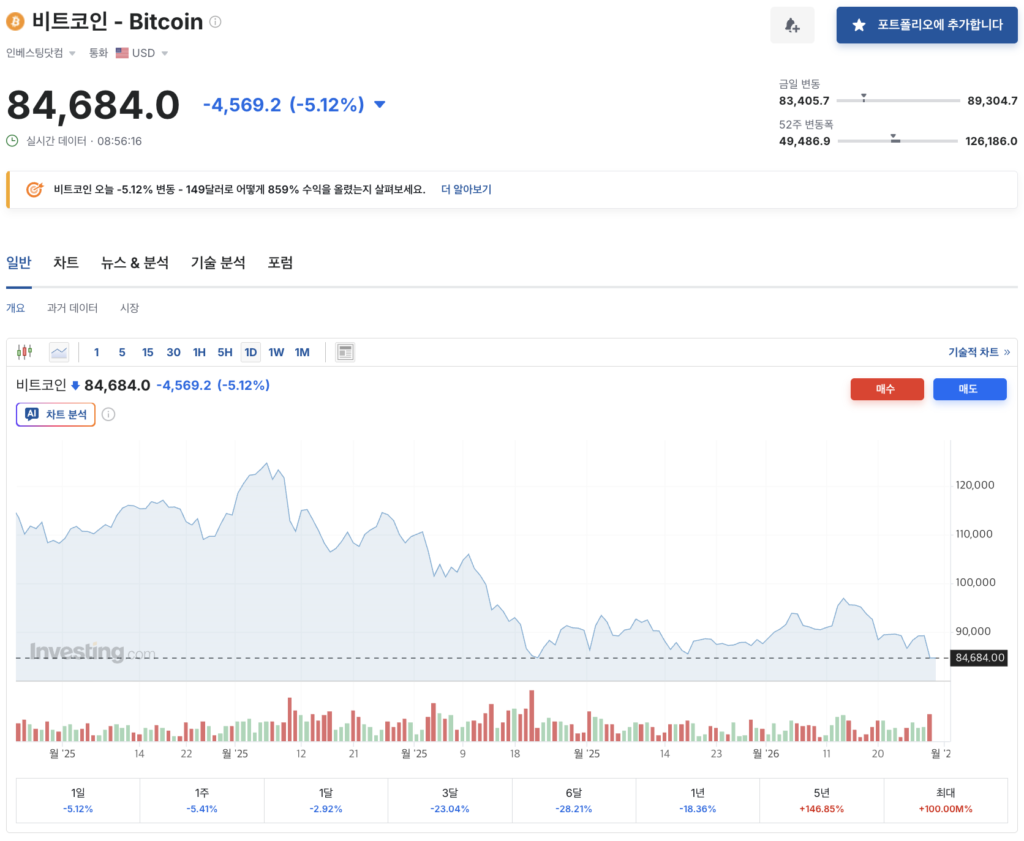The width and height of the screenshot is (1024, 841).
Task: Click the candlestick chart type icon
Action: (25, 352)
